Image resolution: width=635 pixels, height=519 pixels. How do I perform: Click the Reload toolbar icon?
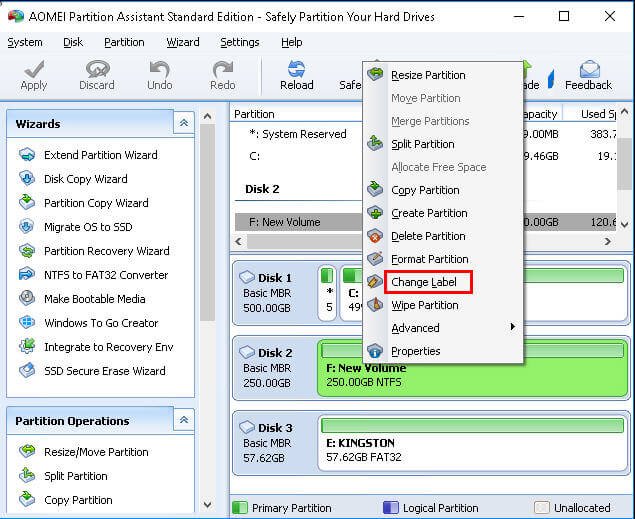click(x=296, y=69)
